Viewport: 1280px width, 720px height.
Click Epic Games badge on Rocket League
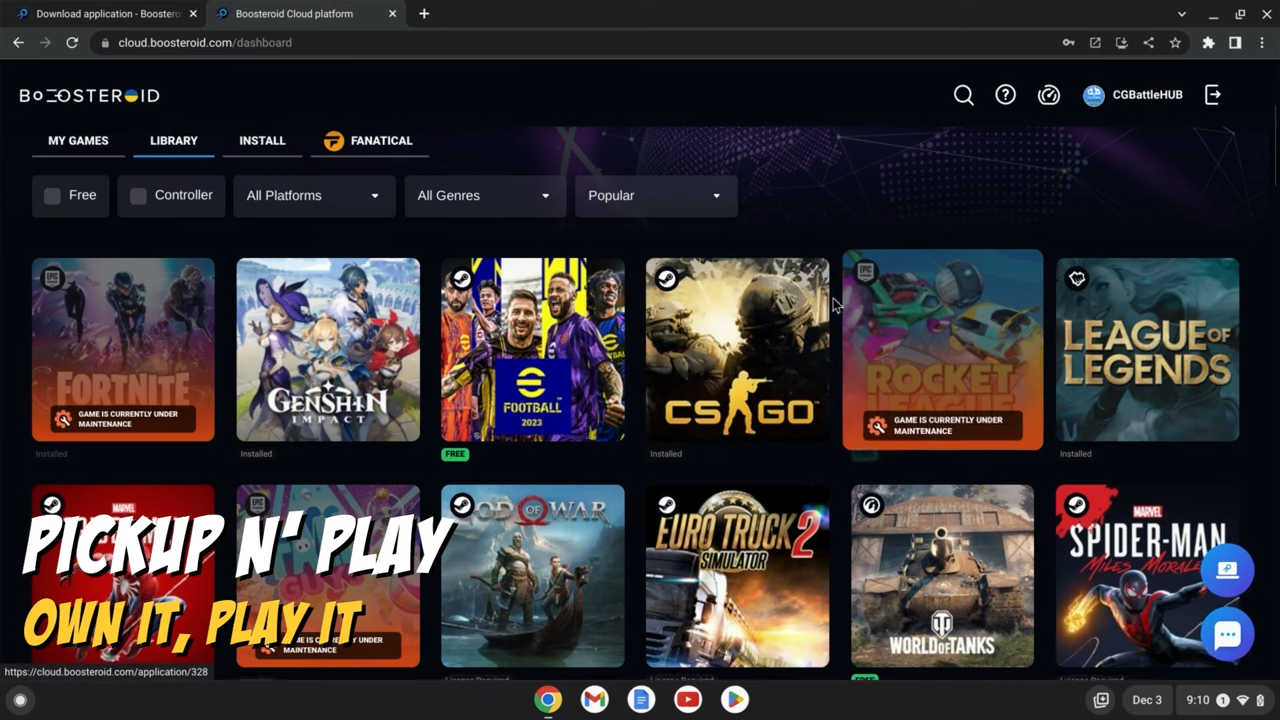[865, 272]
